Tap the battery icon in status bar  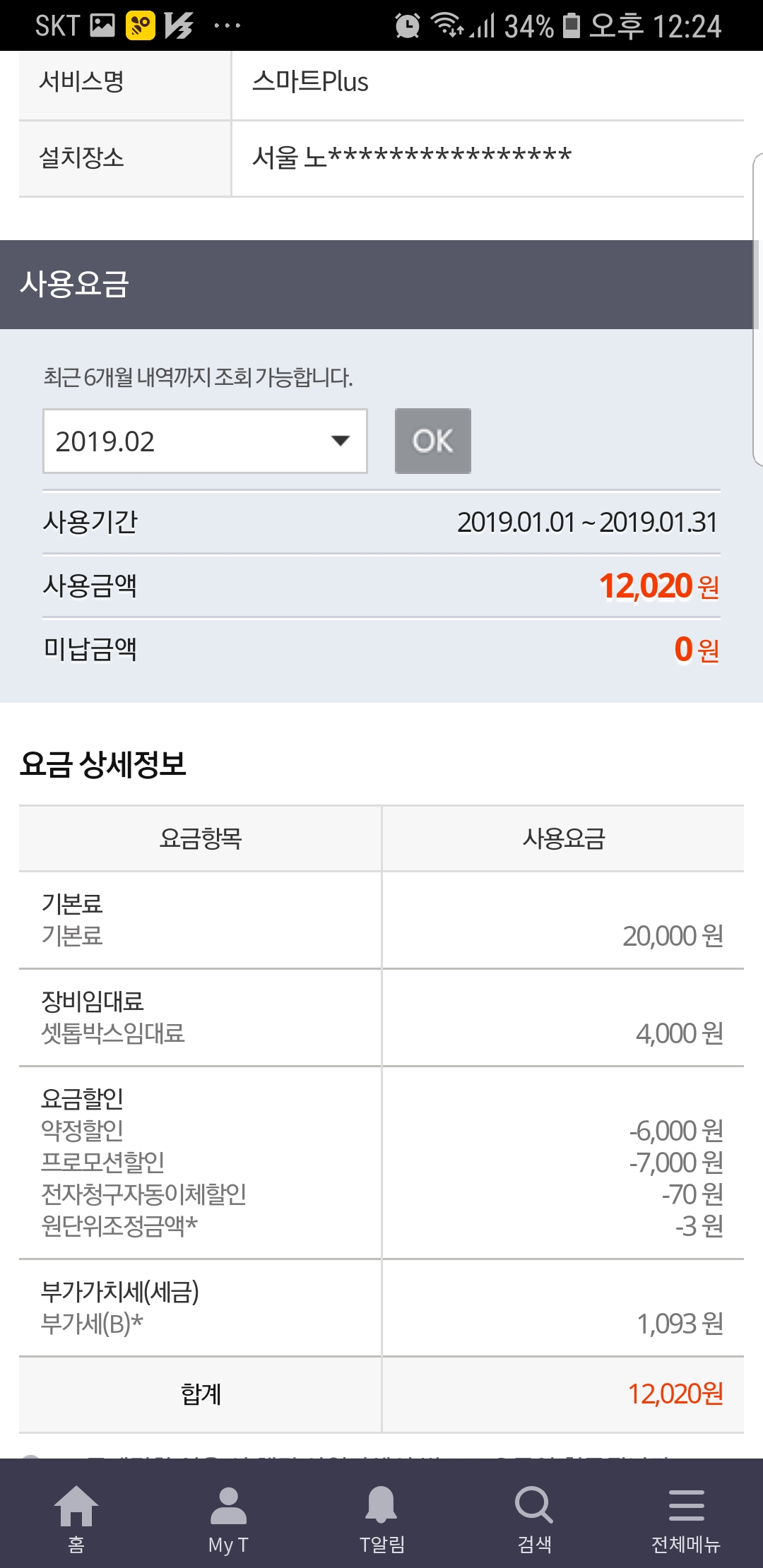[572, 26]
